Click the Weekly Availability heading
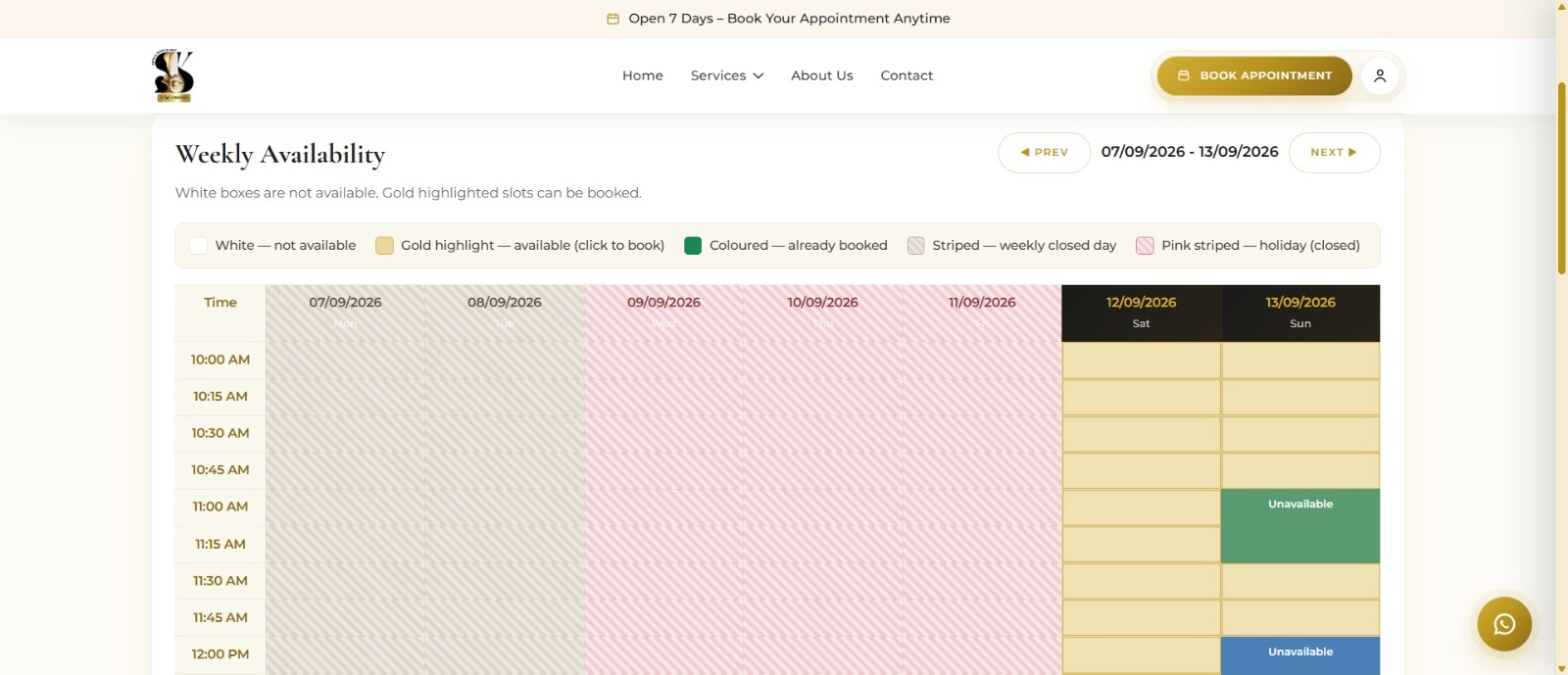 [x=280, y=155]
